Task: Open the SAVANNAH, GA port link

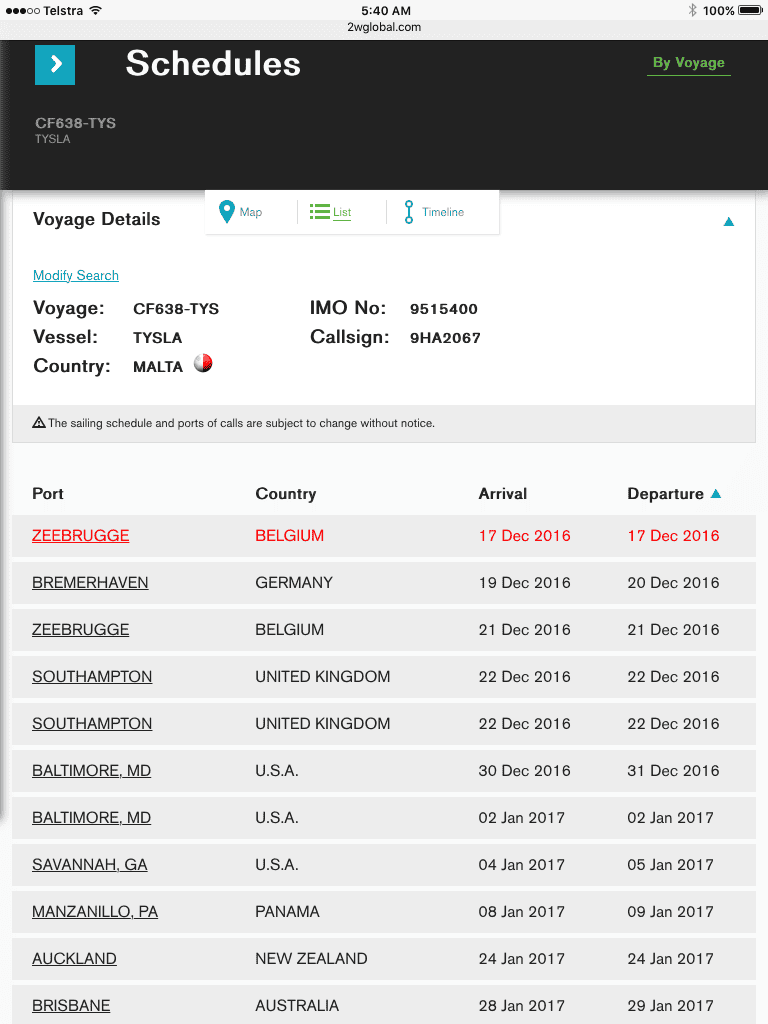Action: [89, 865]
